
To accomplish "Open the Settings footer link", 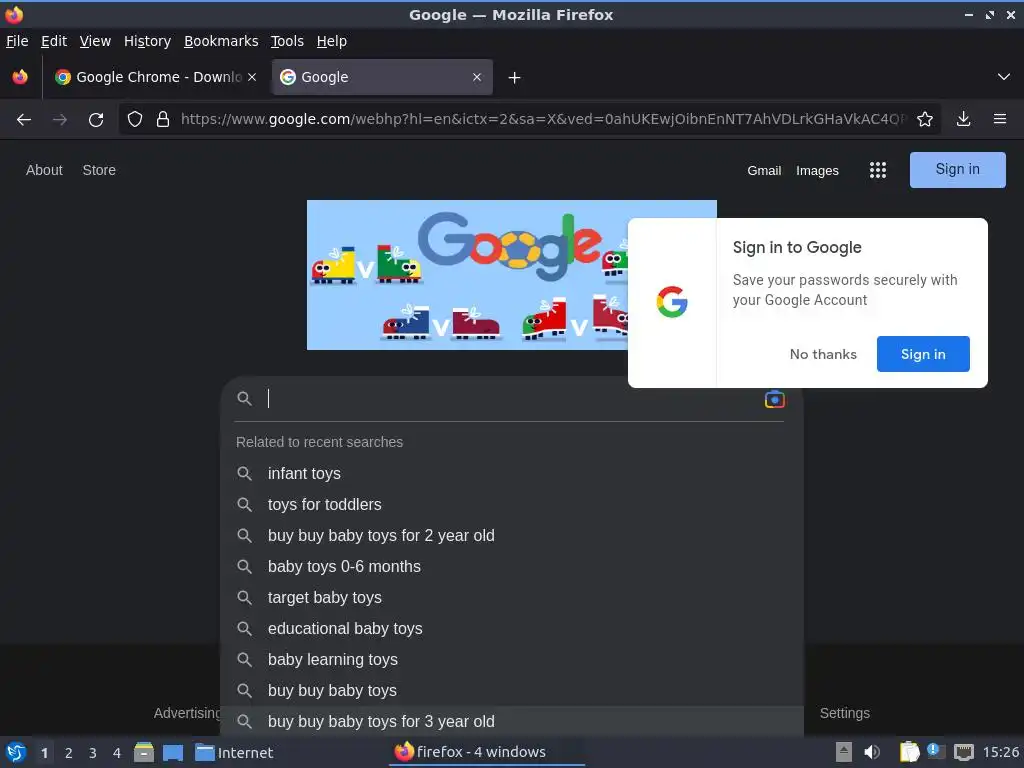I will click(844, 713).
